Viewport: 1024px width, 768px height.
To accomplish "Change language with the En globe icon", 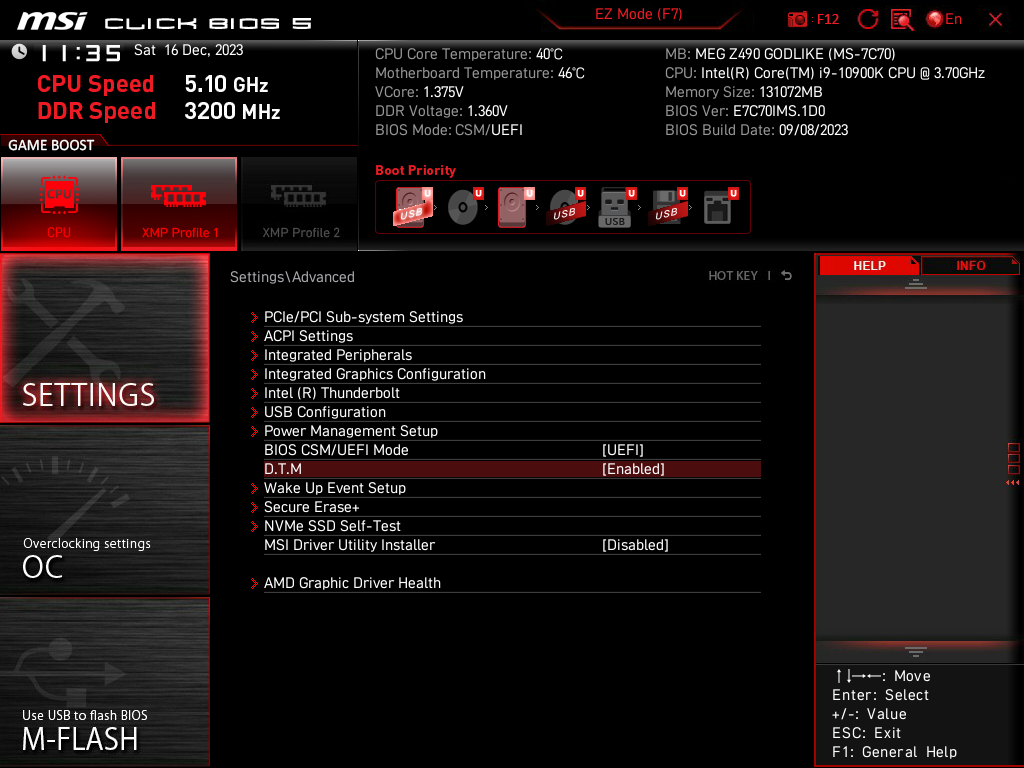I will click(x=944, y=20).
